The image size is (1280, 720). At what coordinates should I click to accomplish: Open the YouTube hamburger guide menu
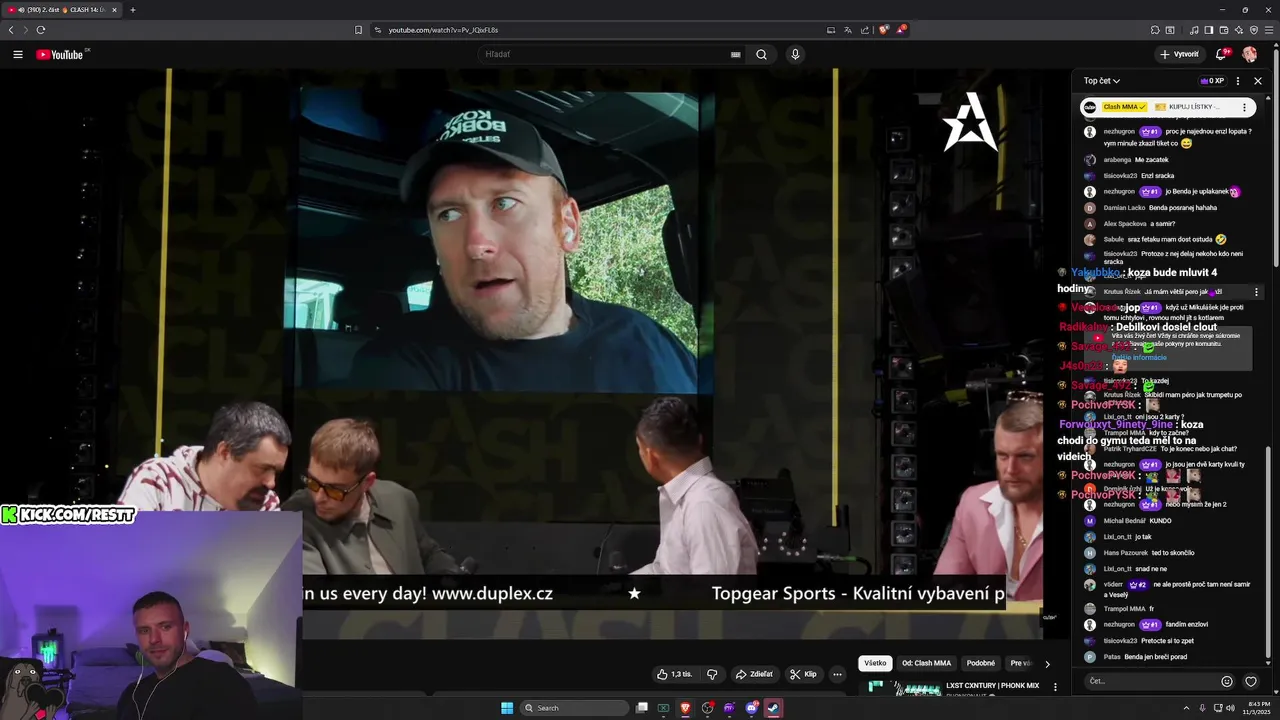pos(18,54)
